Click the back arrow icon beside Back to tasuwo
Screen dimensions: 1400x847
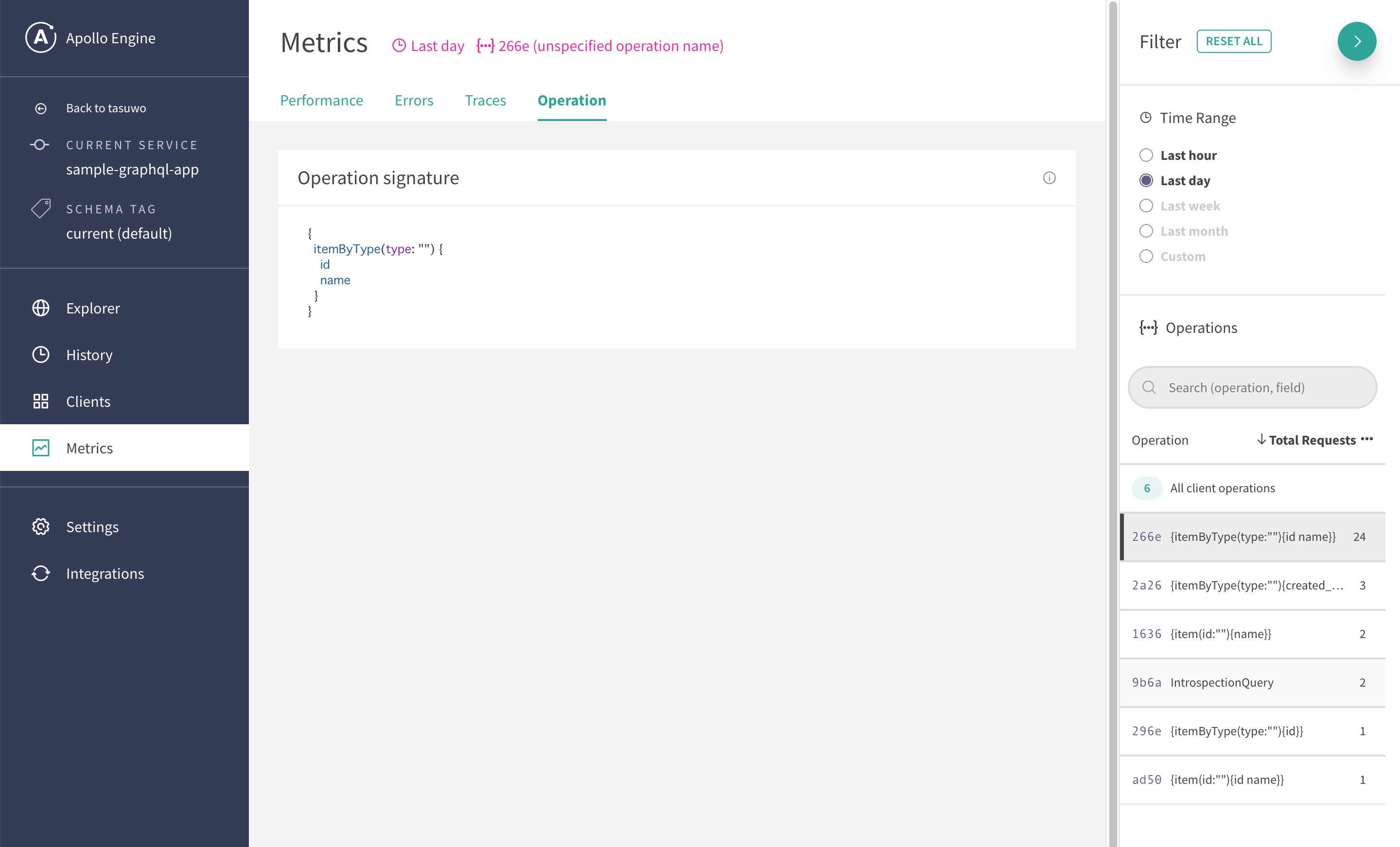pyautogui.click(x=40, y=108)
